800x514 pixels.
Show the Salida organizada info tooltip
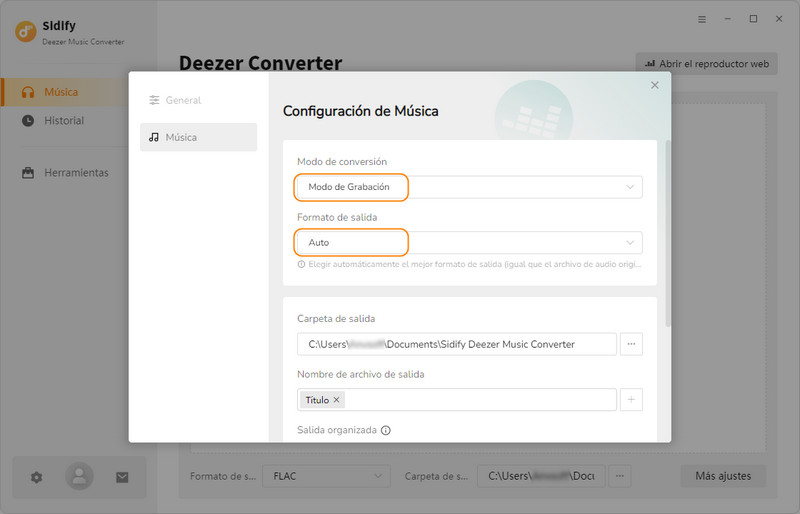click(x=386, y=430)
